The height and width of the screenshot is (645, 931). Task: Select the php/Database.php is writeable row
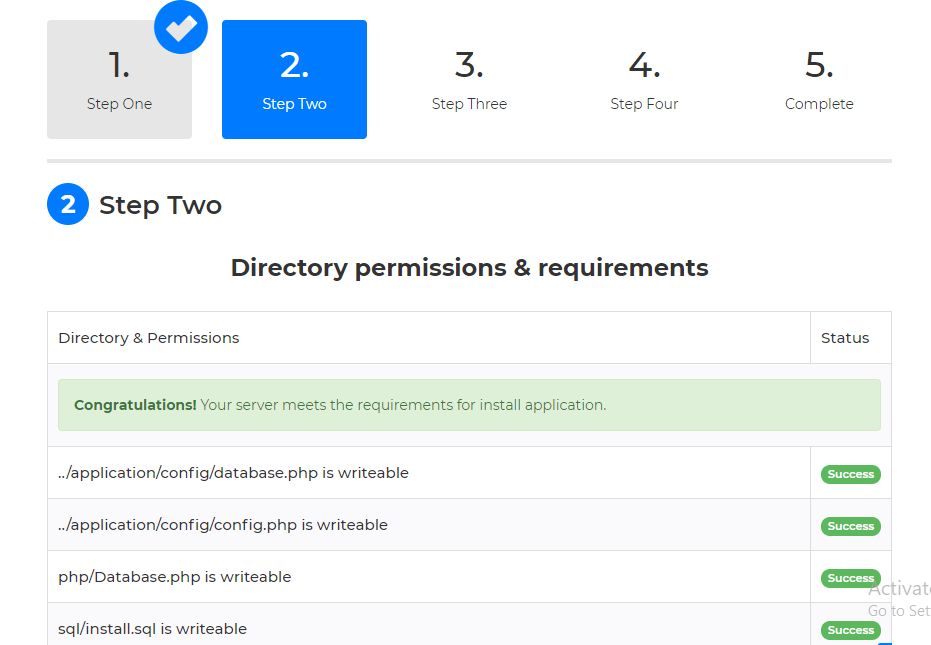tap(175, 577)
